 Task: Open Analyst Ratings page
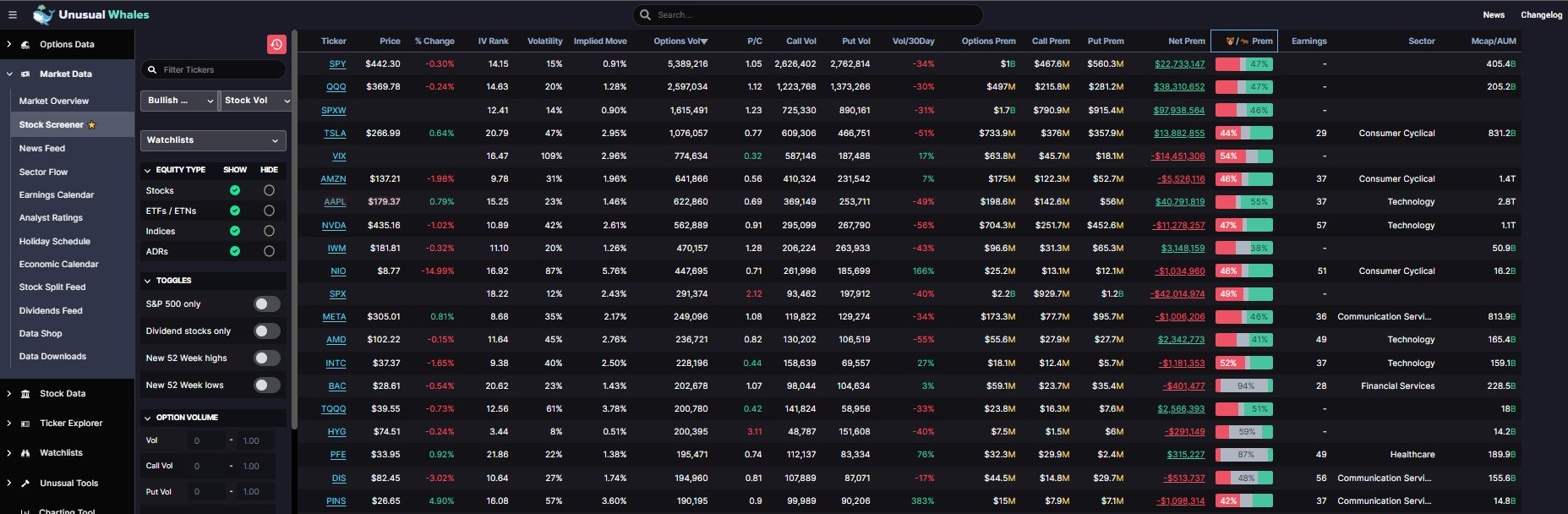click(x=51, y=217)
